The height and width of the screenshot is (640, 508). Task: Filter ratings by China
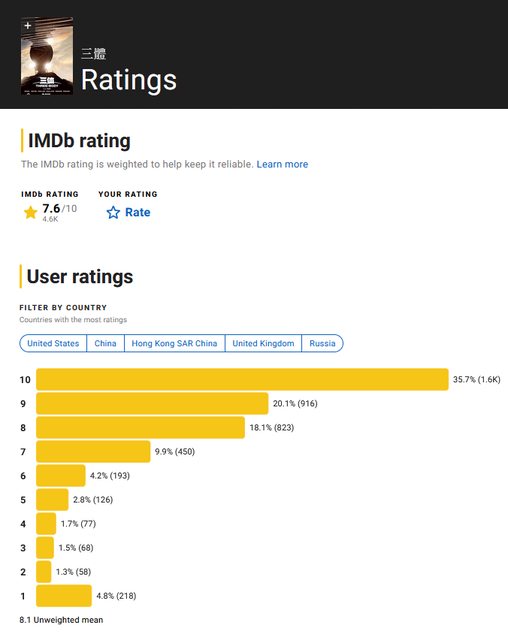coord(105,343)
